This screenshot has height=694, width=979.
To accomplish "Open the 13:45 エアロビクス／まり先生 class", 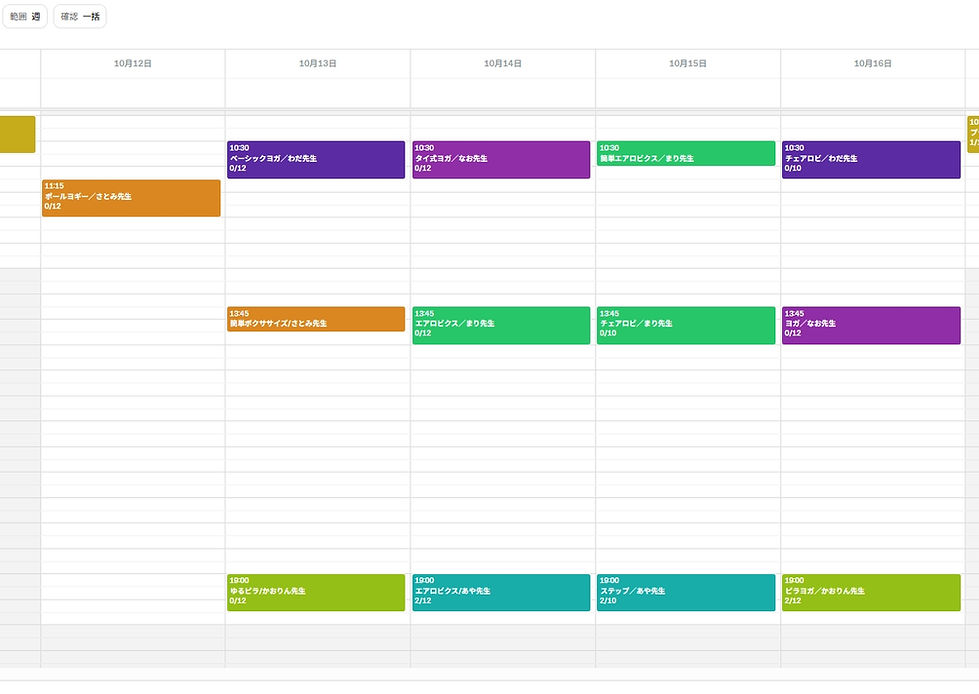I will 501,325.
